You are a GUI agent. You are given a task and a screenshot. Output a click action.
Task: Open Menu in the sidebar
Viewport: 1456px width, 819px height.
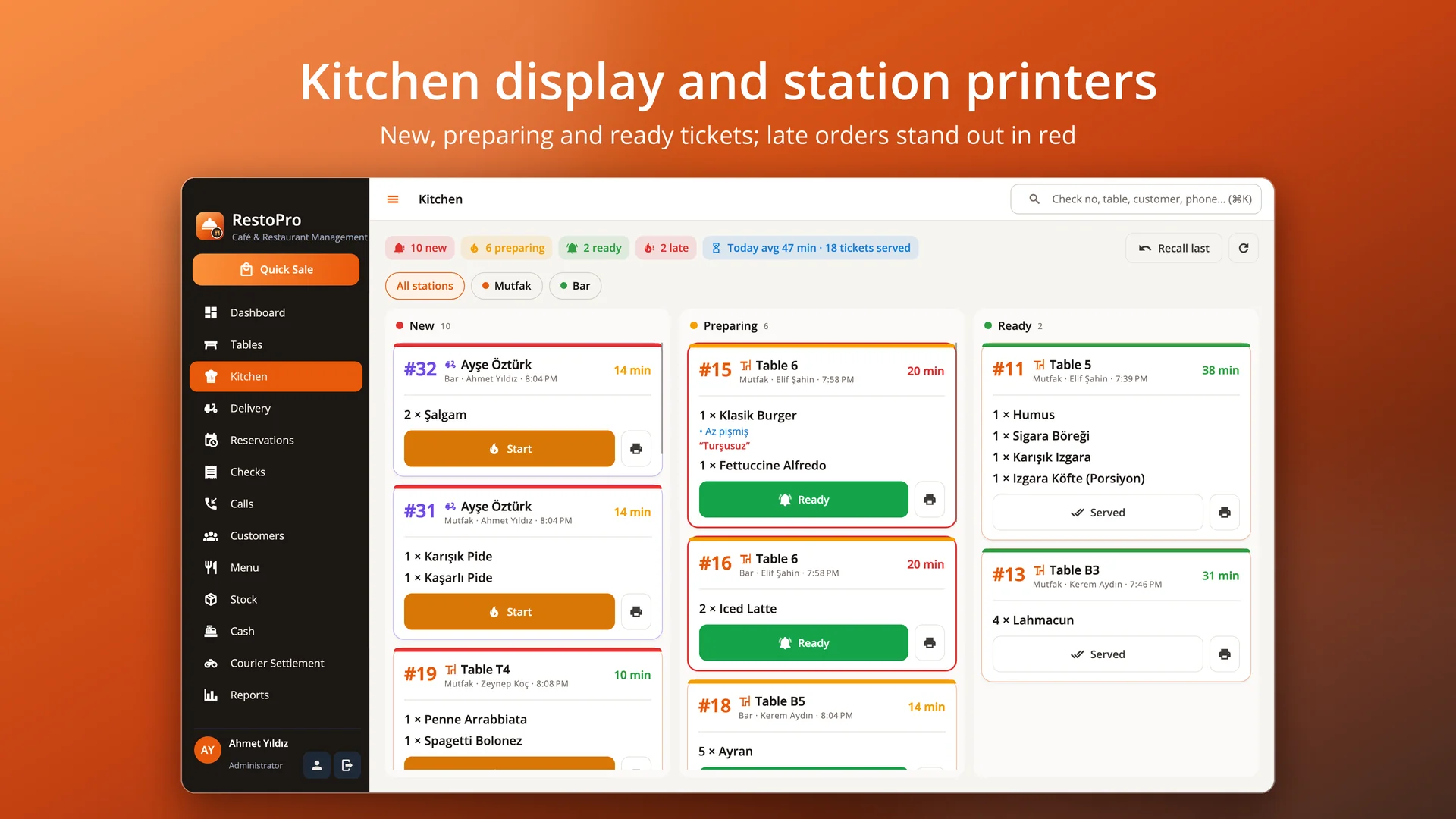(276, 567)
